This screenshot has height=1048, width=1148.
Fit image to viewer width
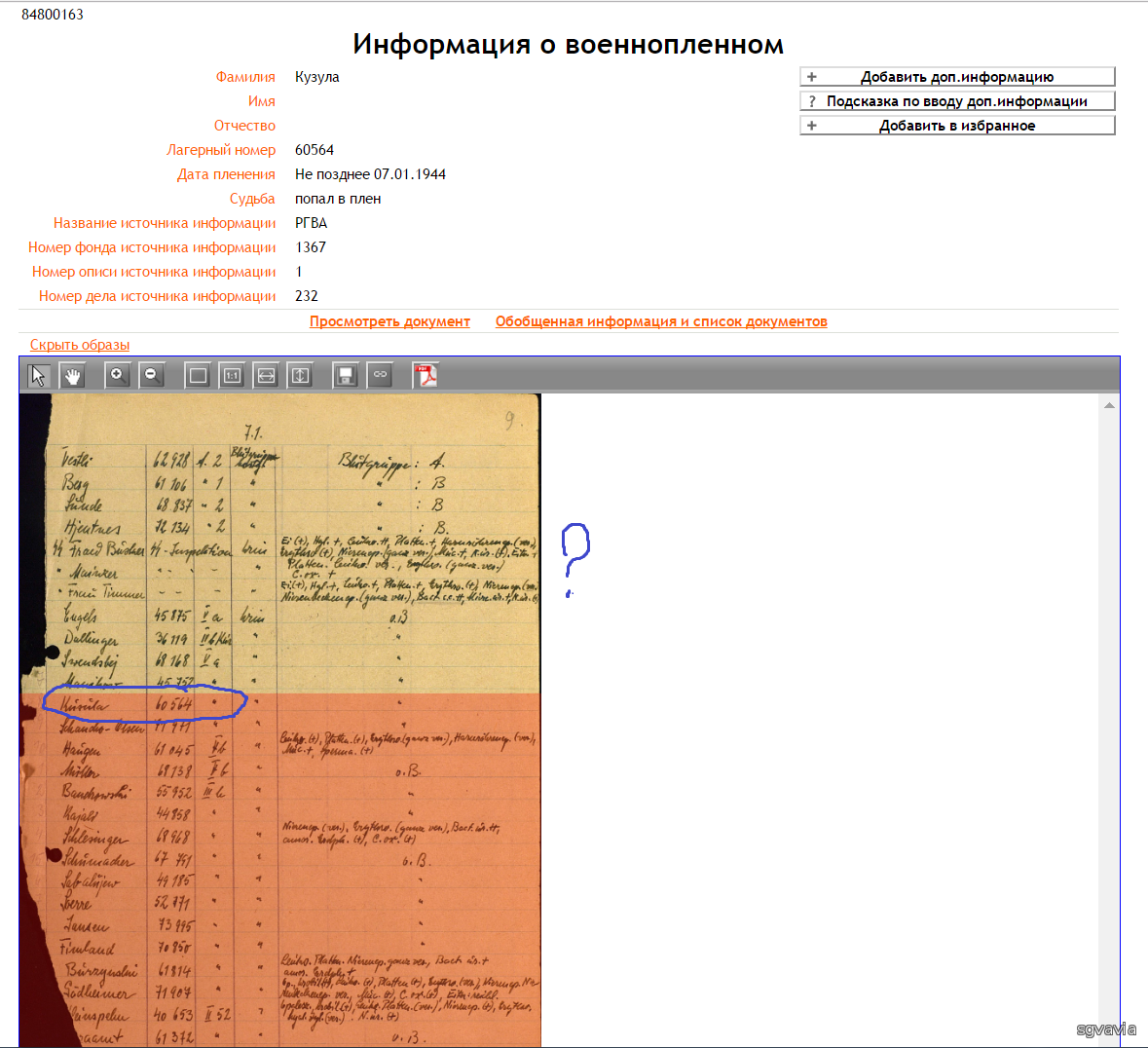click(267, 376)
